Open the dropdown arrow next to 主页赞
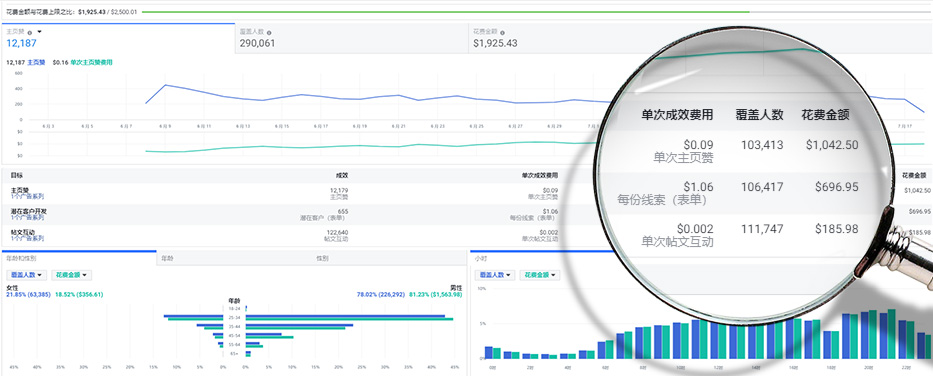Screen dimensions: 933x376 pos(39,32)
